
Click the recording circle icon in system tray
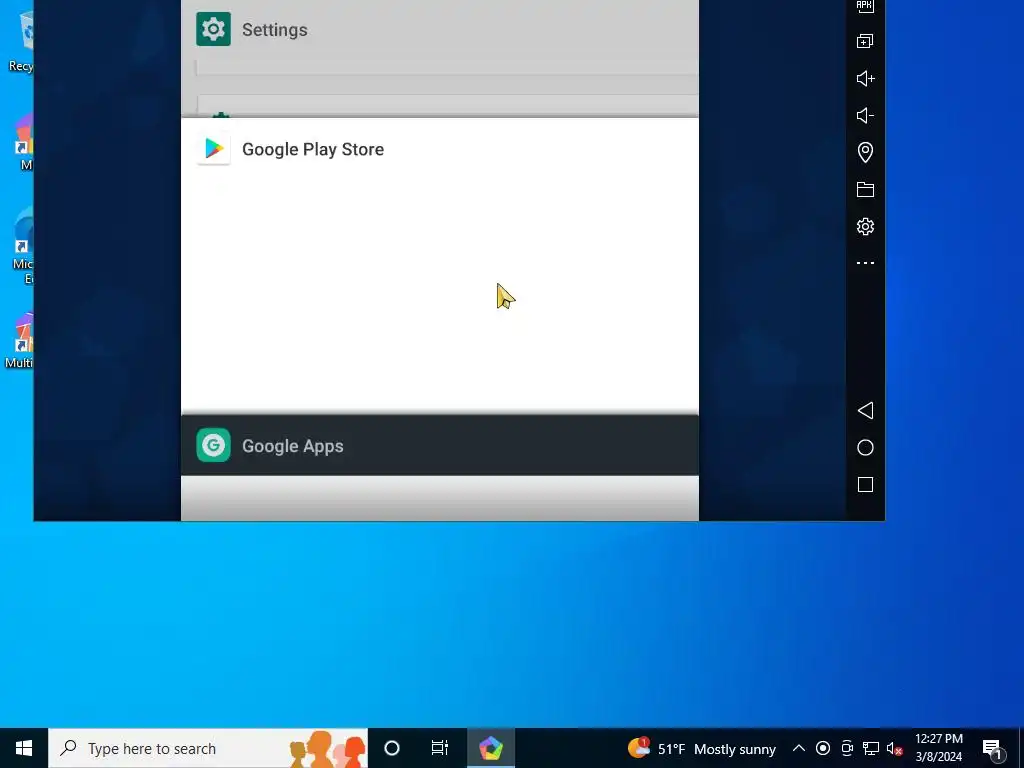point(823,748)
